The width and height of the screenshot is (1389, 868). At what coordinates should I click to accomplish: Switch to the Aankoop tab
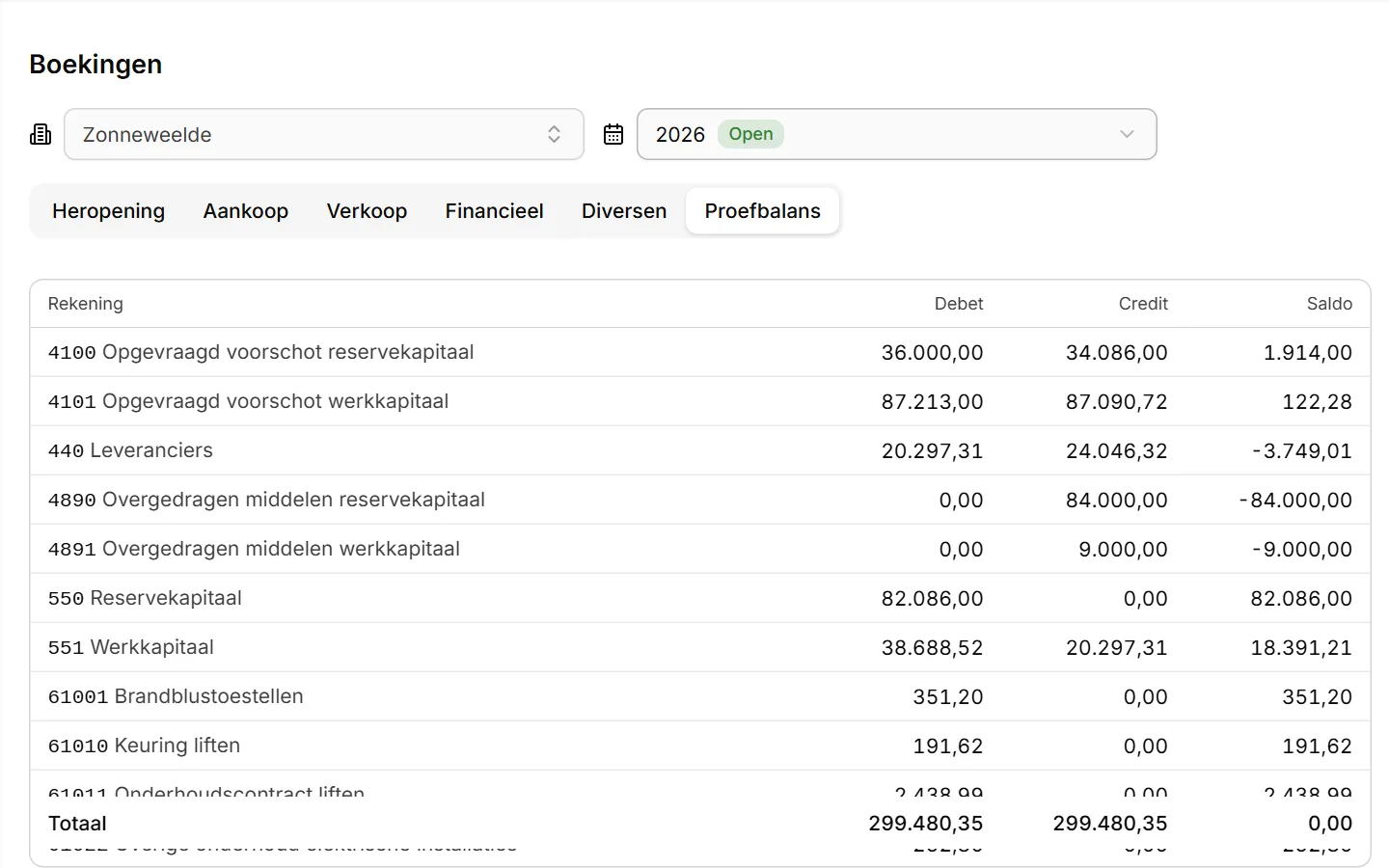pos(246,211)
